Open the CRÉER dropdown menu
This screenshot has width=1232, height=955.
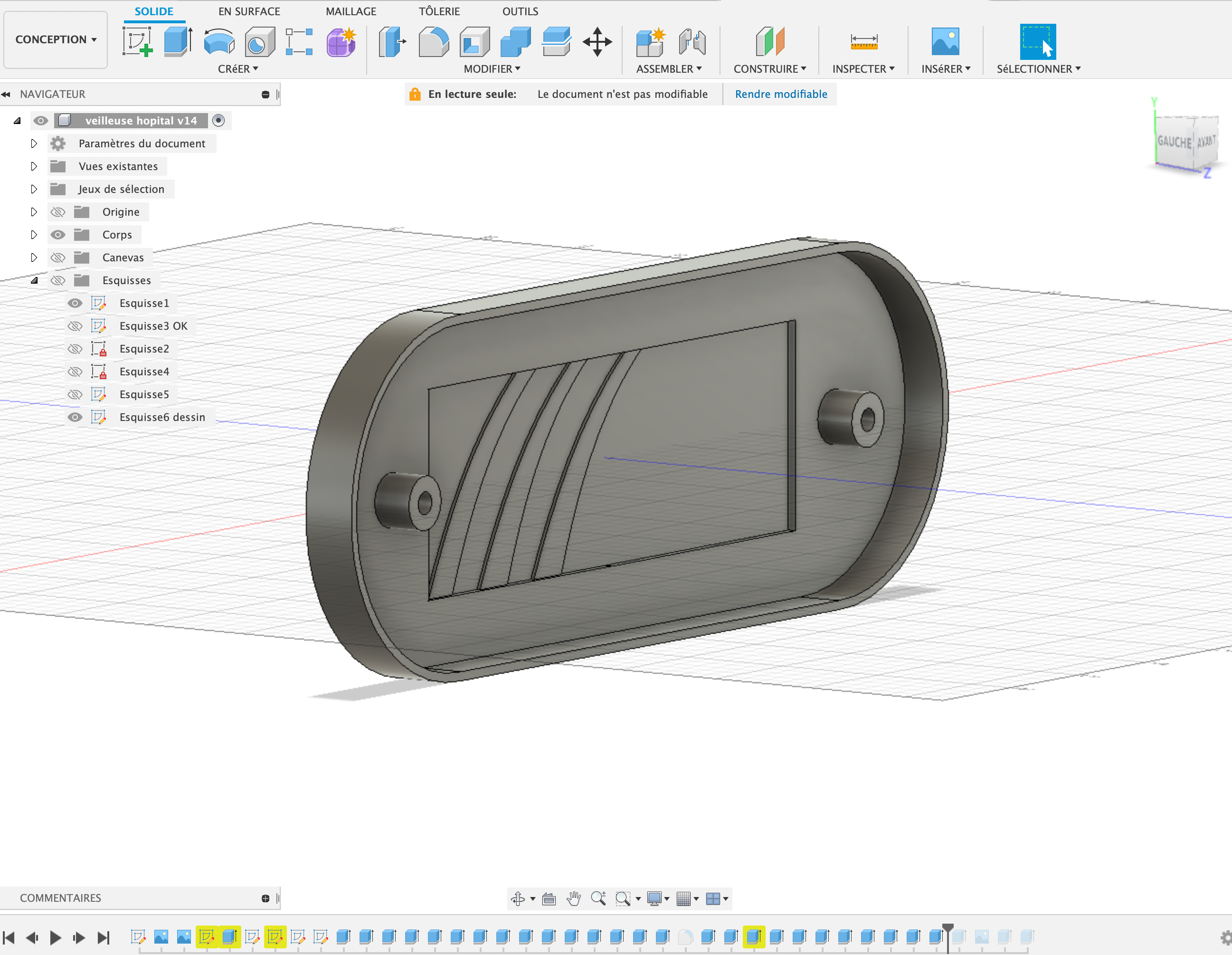click(238, 69)
